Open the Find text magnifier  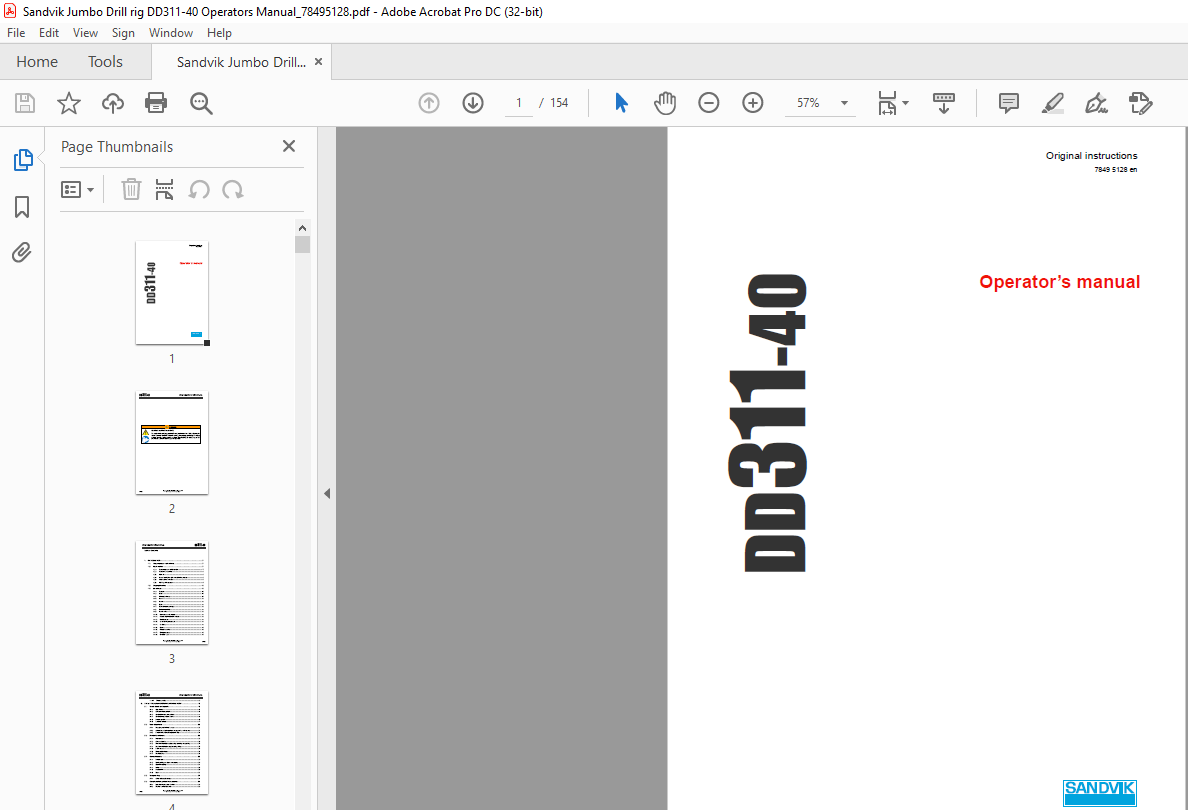click(201, 103)
